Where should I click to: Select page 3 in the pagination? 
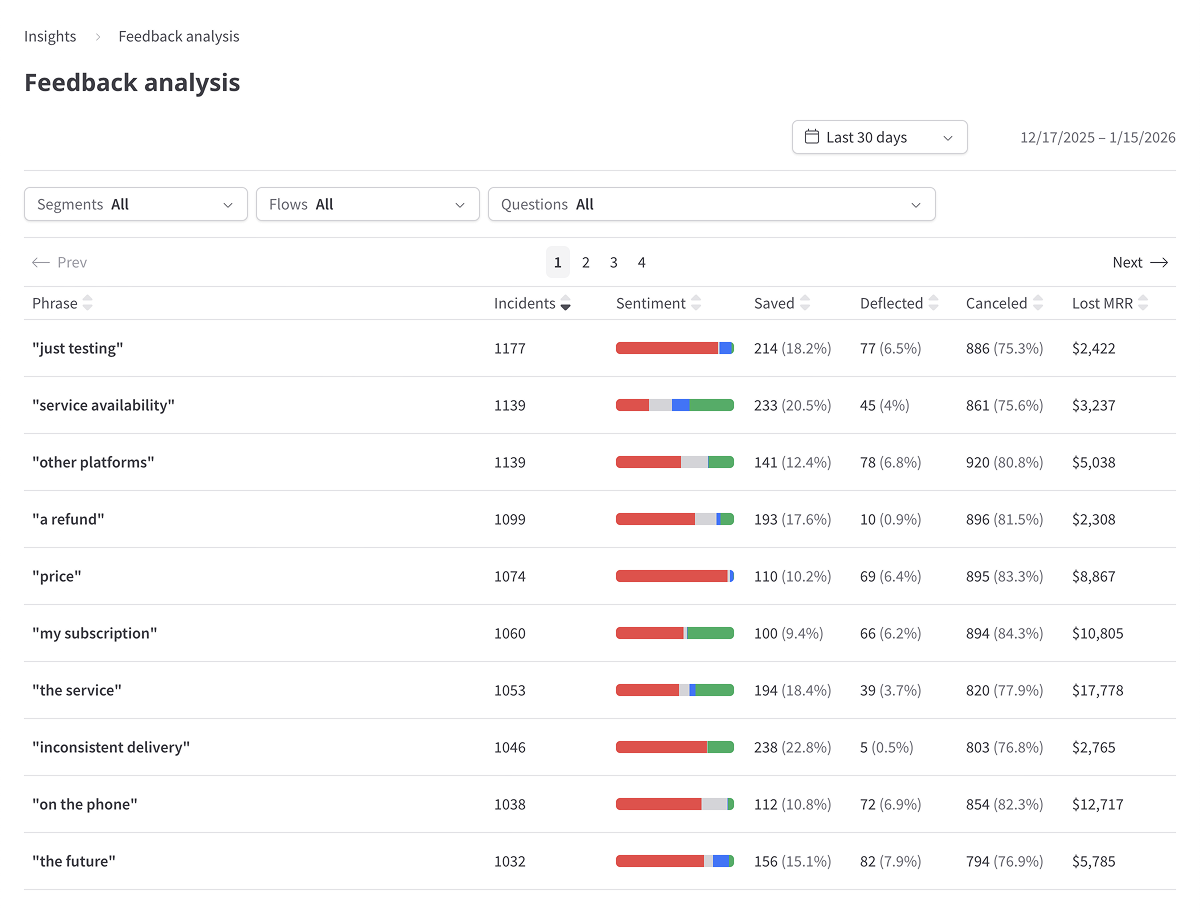click(x=613, y=262)
